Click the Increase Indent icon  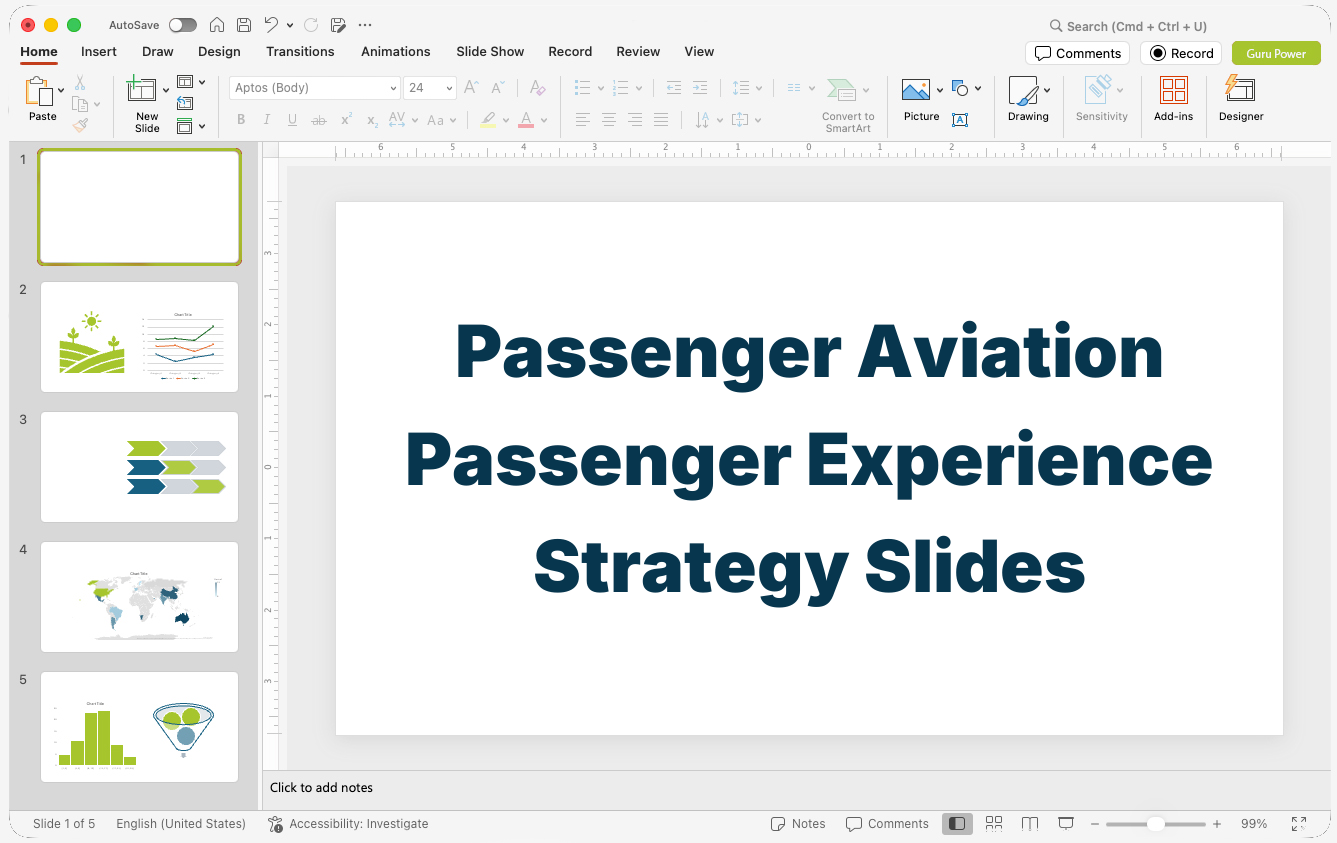pyautogui.click(x=700, y=88)
